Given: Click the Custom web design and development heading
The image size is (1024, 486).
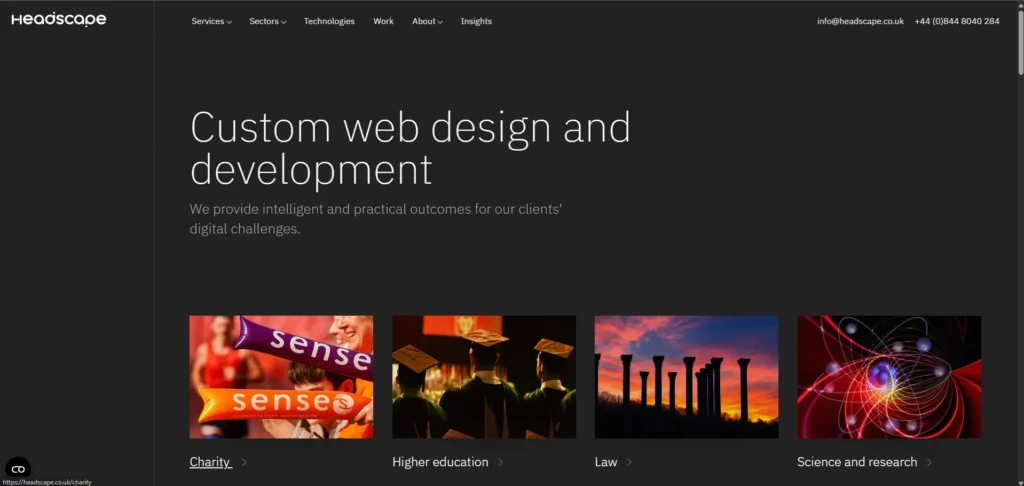Looking at the screenshot, I should pos(410,148).
